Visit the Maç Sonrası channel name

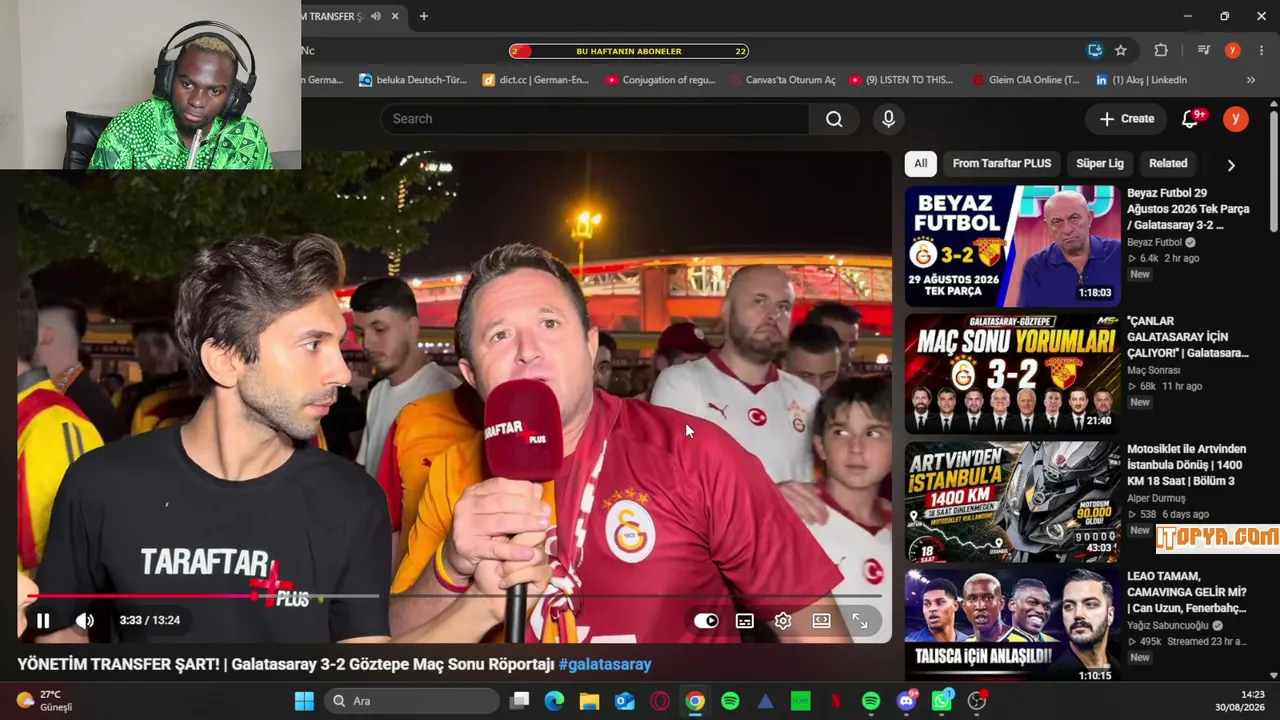click(1153, 370)
